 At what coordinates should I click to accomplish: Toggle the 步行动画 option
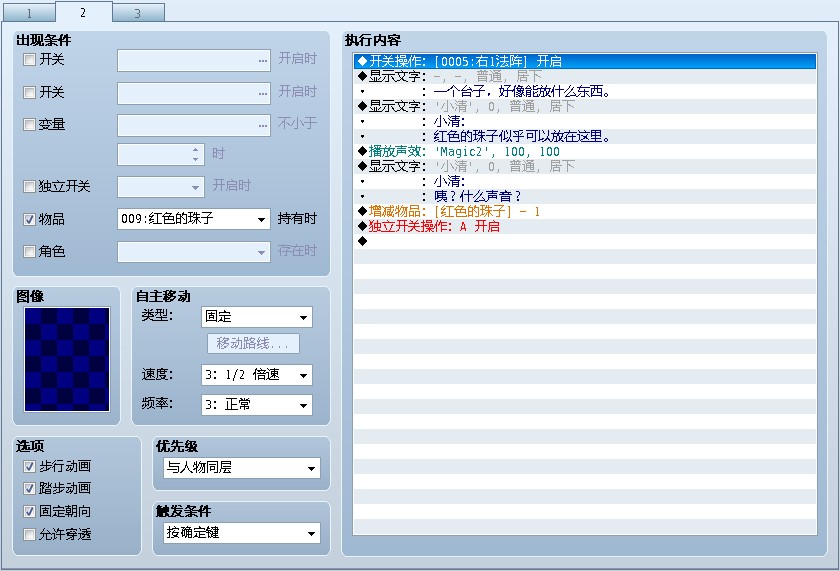[x=29, y=467]
